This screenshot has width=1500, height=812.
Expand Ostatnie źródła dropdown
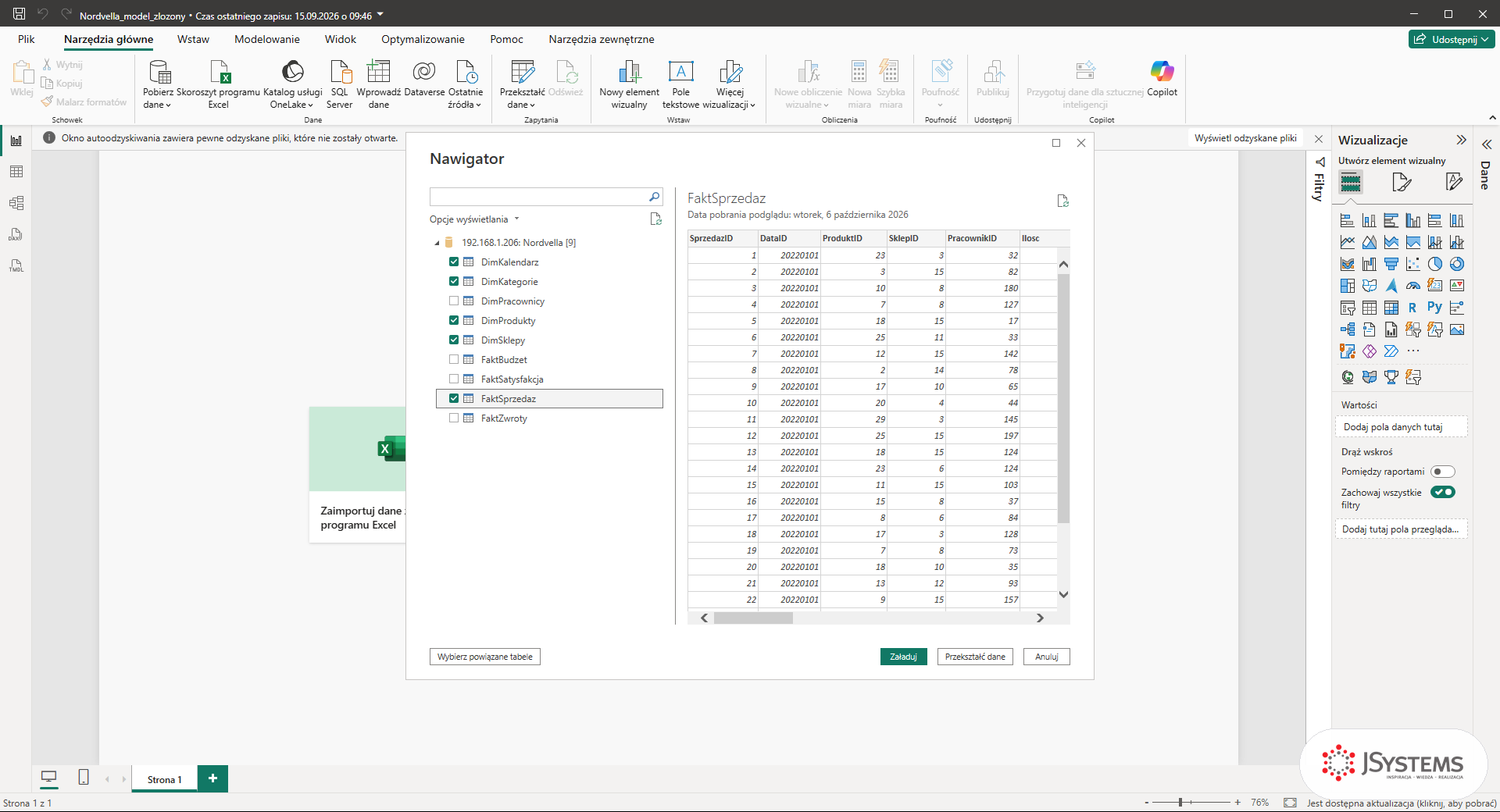pos(465,84)
